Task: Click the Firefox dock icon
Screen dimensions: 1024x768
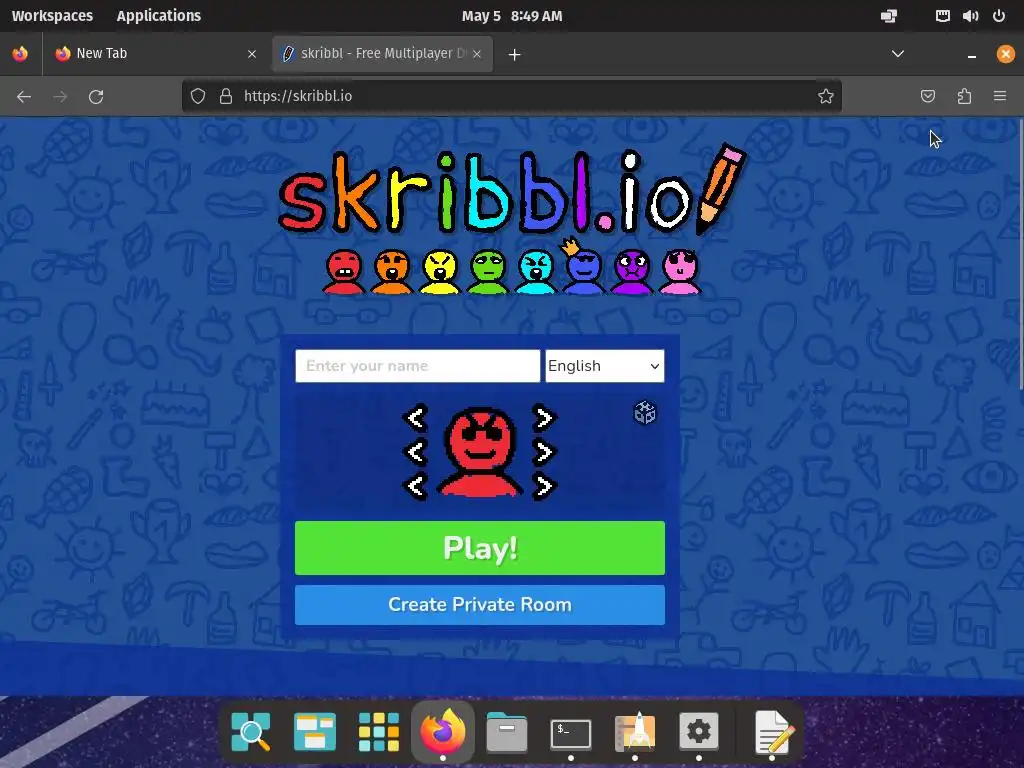Action: pos(443,731)
